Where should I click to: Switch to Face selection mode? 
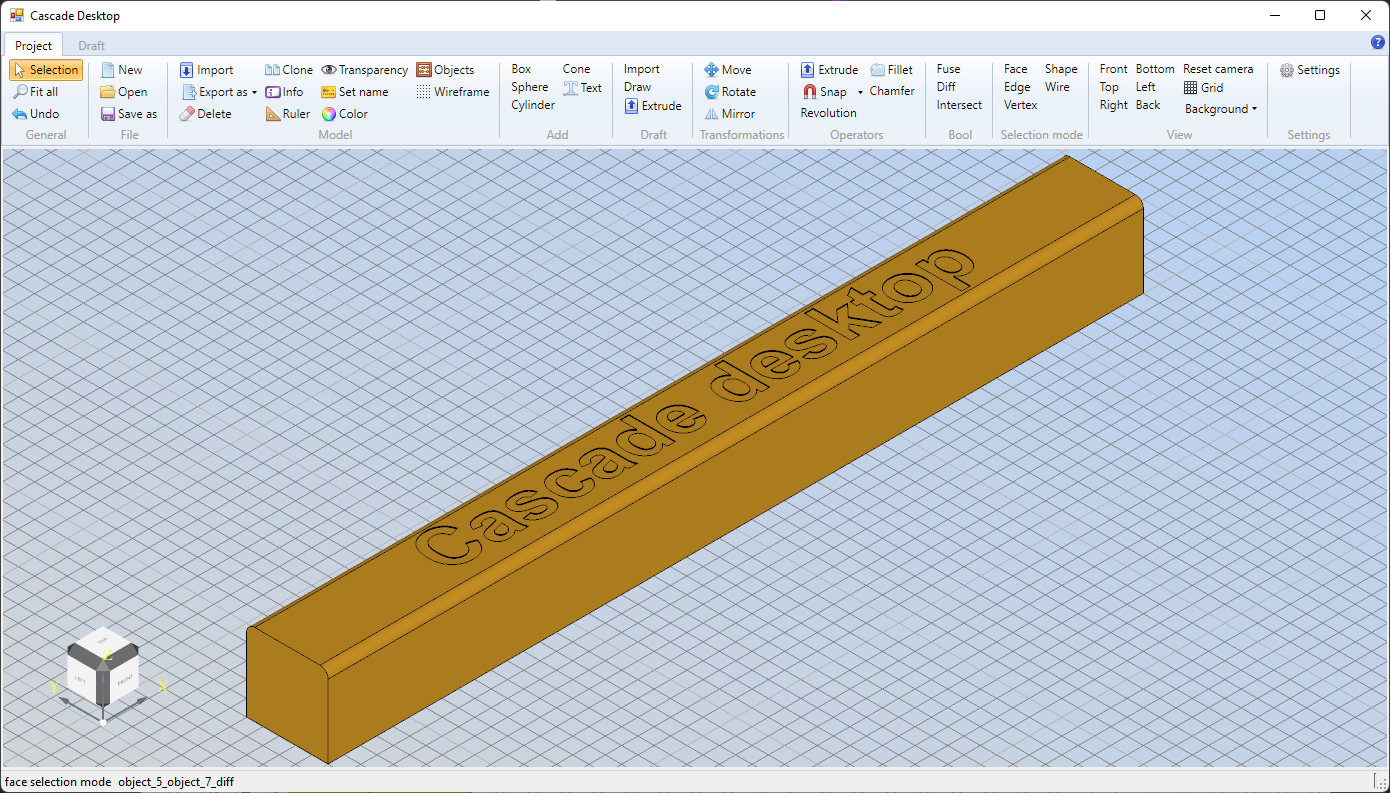coord(1016,69)
